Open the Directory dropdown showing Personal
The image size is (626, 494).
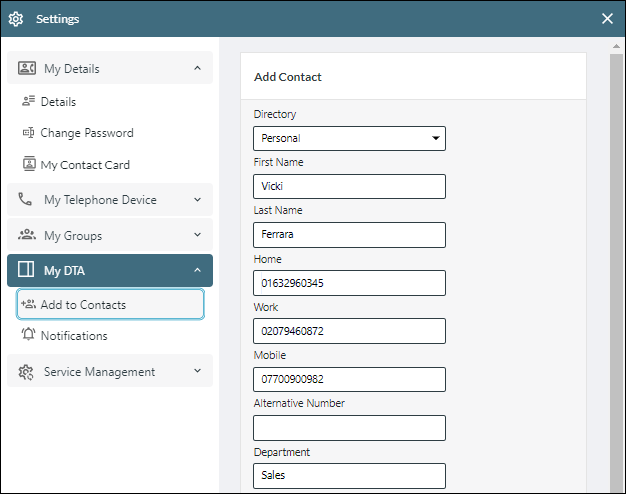[x=349, y=138]
